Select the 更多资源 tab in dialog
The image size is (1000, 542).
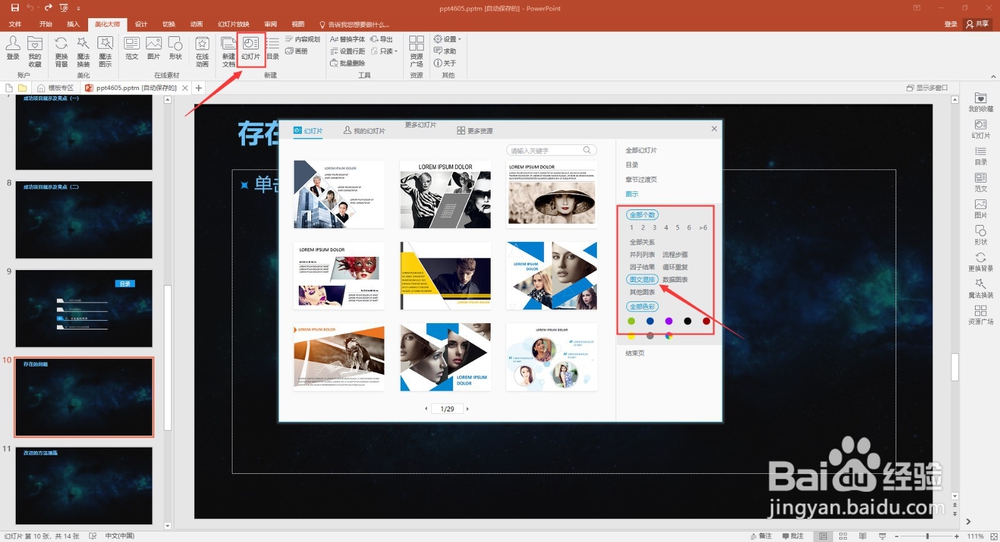coord(475,131)
